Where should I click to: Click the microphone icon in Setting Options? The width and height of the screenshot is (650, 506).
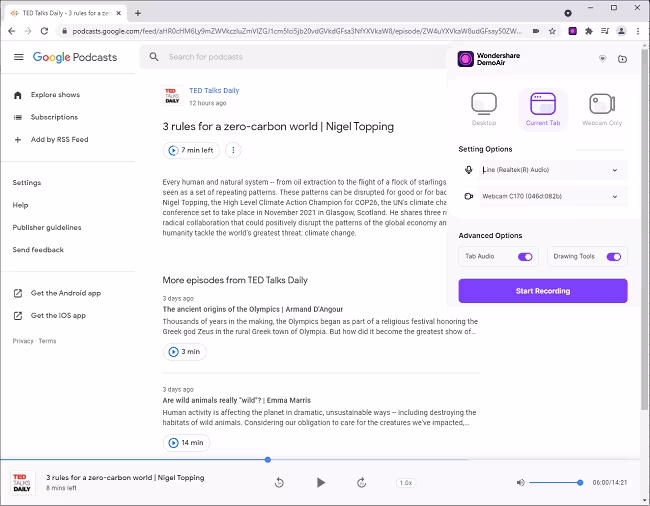(x=469, y=170)
